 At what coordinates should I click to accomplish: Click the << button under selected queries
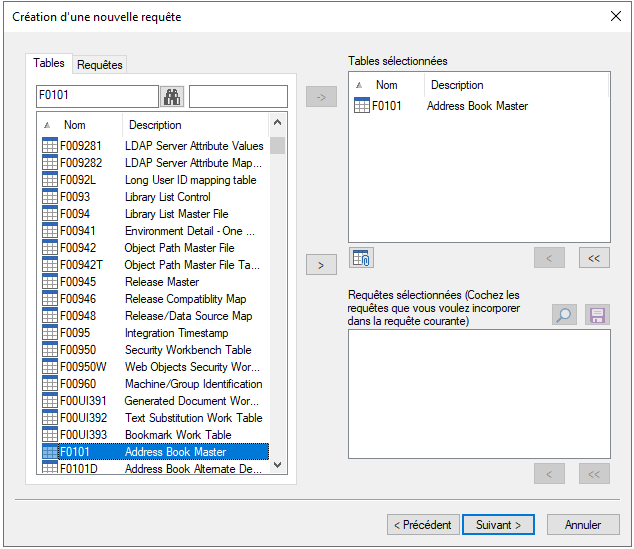coord(594,473)
